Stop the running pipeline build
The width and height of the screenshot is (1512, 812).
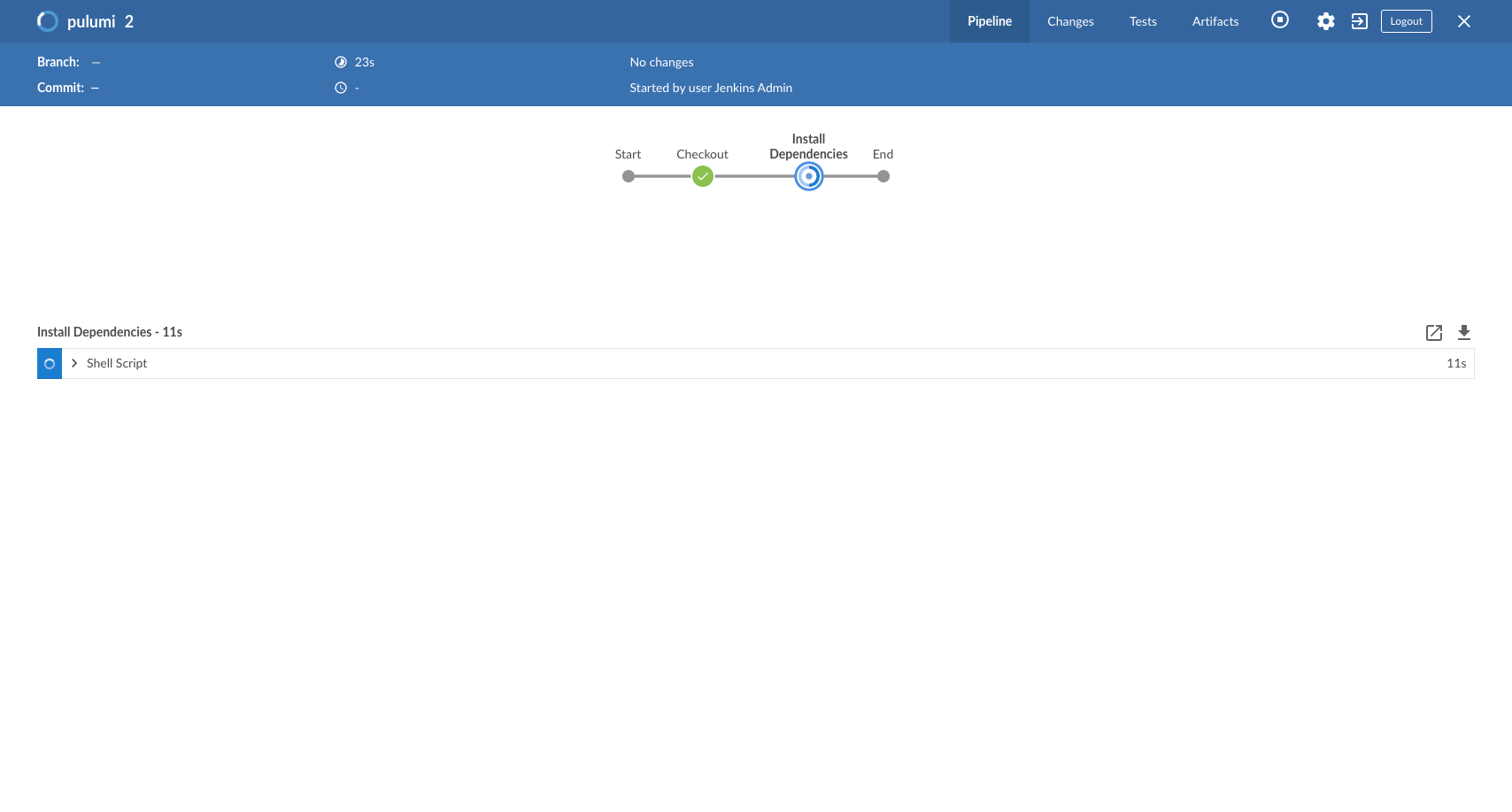point(1280,19)
